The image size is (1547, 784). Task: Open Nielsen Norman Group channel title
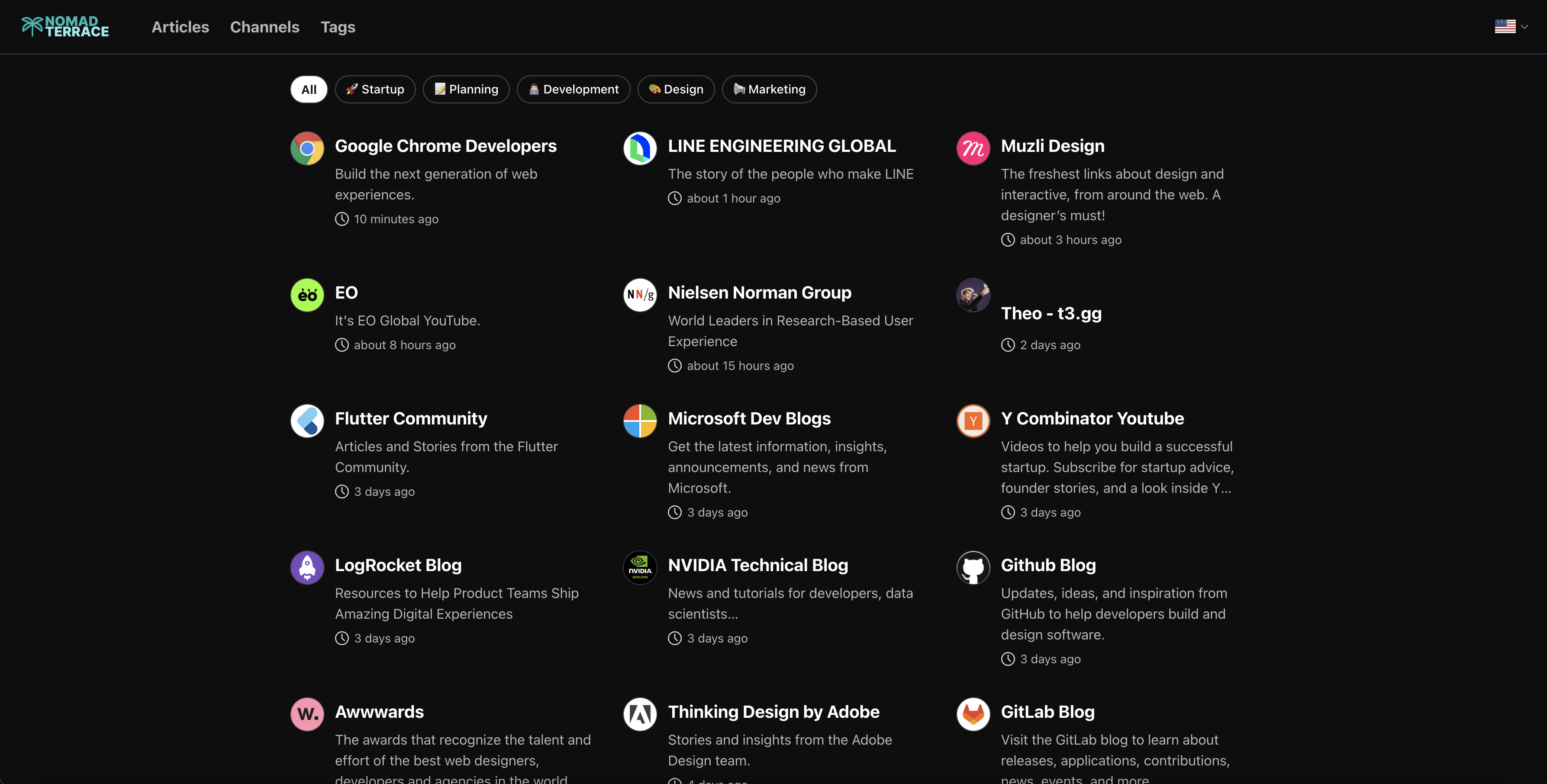coord(760,292)
